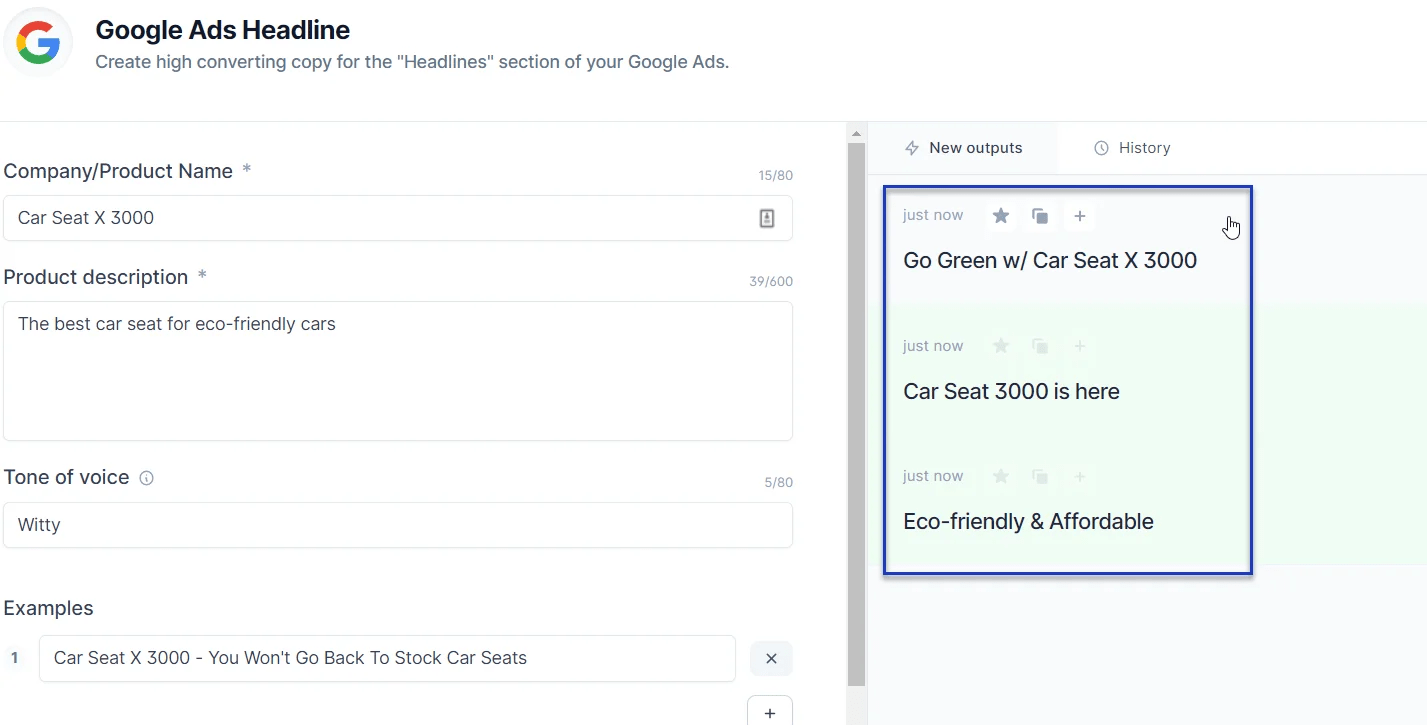The width and height of the screenshot is (1427, 725).
Task: Click the contact card icon in Company/Product Name field
Action: coord(767,218)
